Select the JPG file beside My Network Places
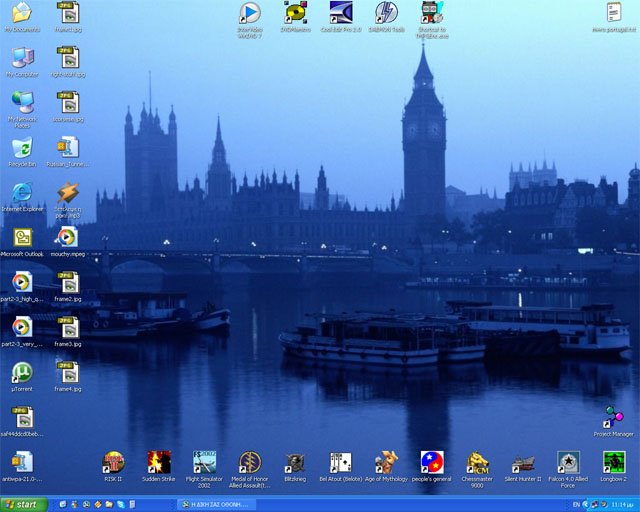 click(x=68, y=102)
